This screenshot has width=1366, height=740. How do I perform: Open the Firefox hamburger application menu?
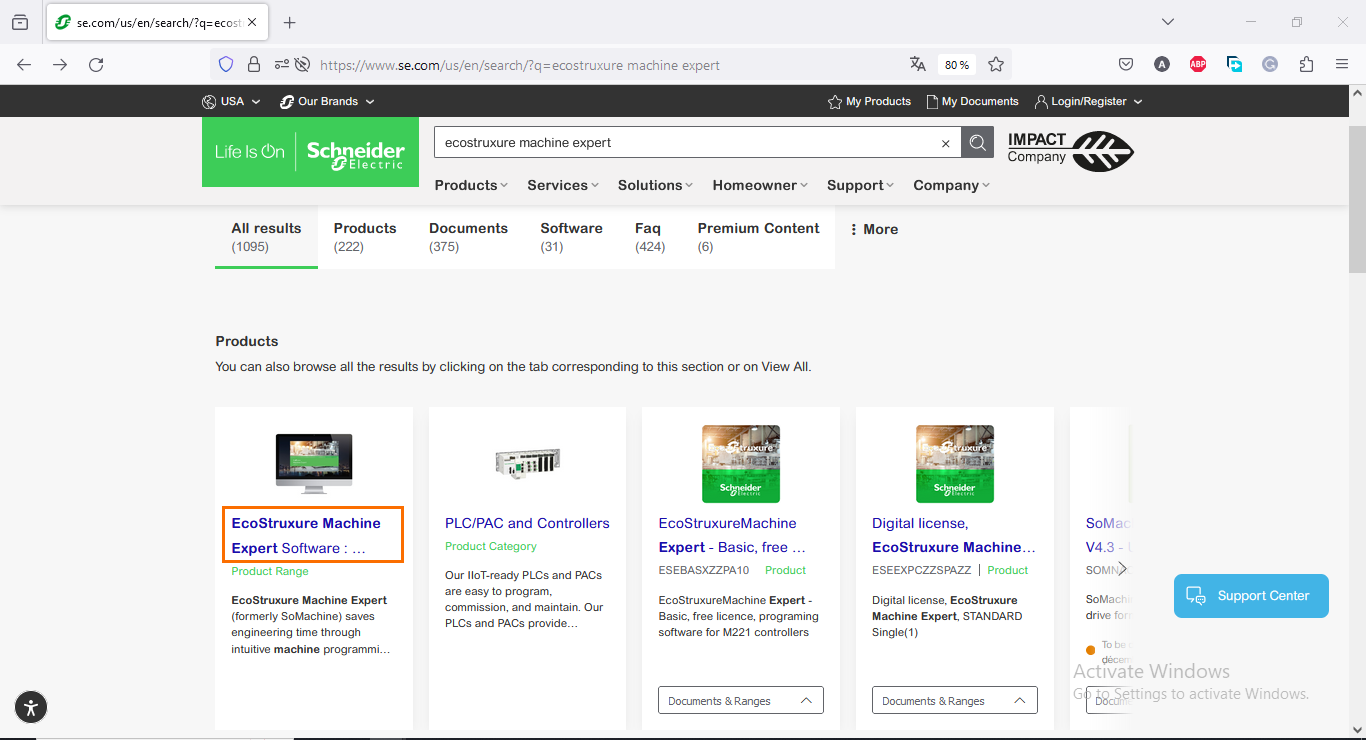1342,64
